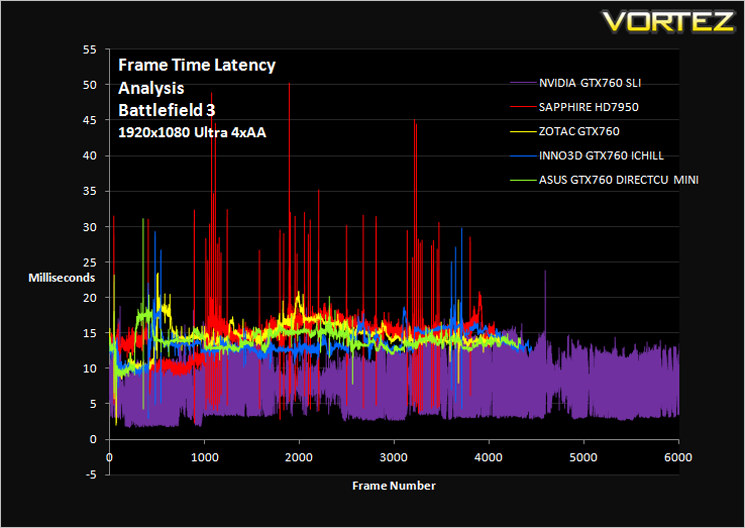Click the 45 y-axis tick label
The image size is (745, 528).
(x=89, y=121)
